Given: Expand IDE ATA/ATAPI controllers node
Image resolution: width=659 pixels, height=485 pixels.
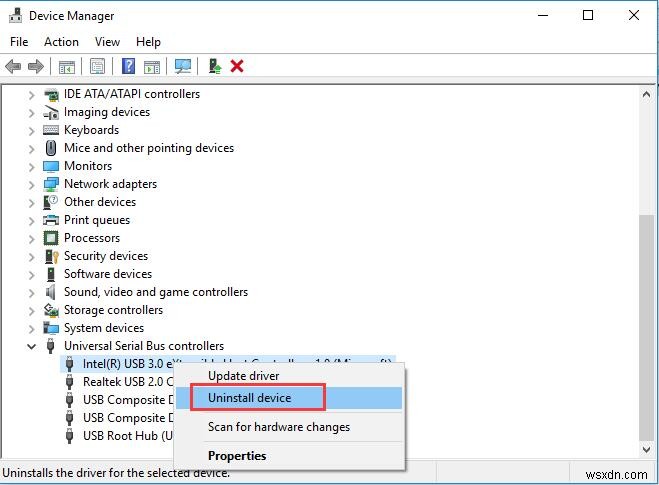Looking at the screenshot, I should coord(32,95).
